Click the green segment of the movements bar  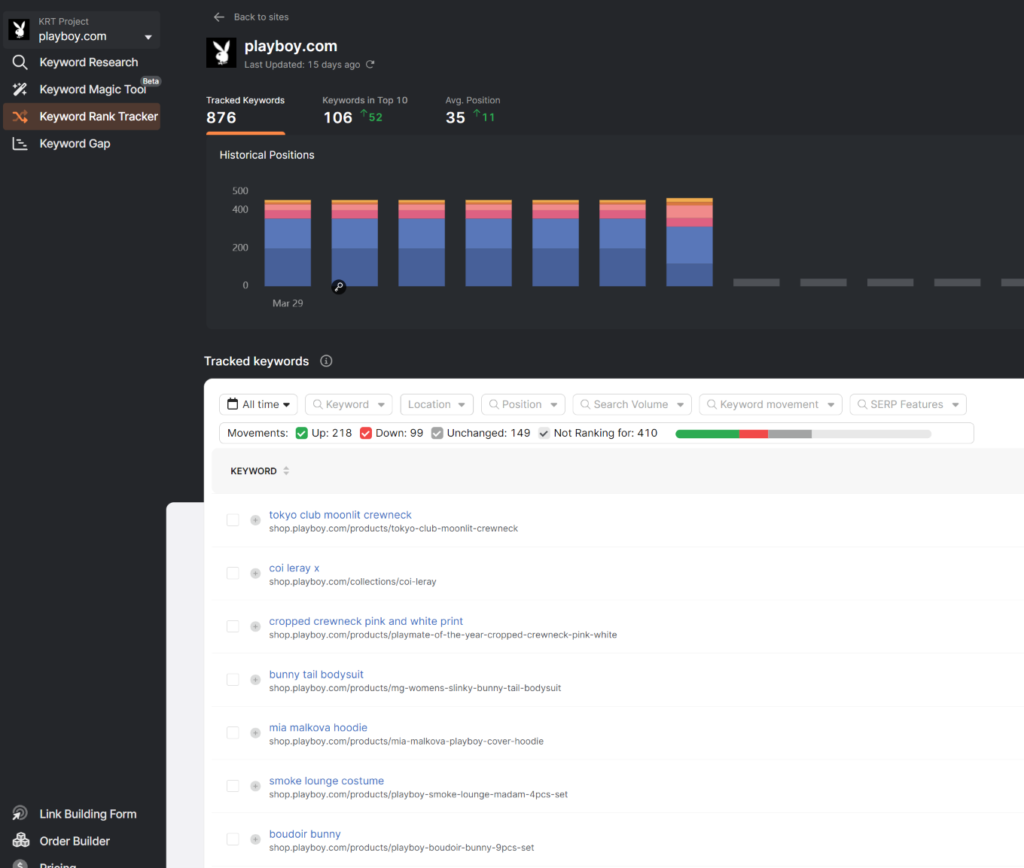tap(707, 434)
